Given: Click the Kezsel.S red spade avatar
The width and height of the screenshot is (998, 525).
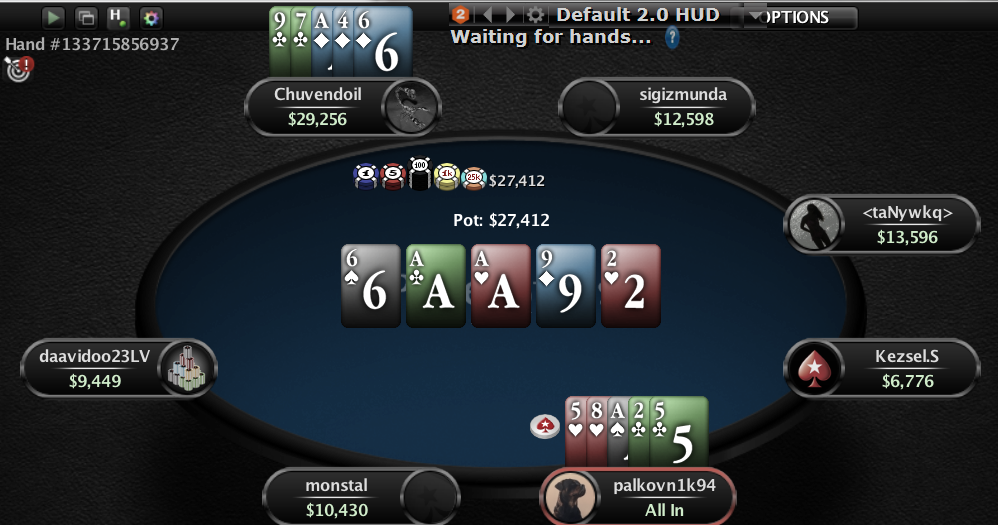Looking at the screenshot, I should [x=814, y=368].
